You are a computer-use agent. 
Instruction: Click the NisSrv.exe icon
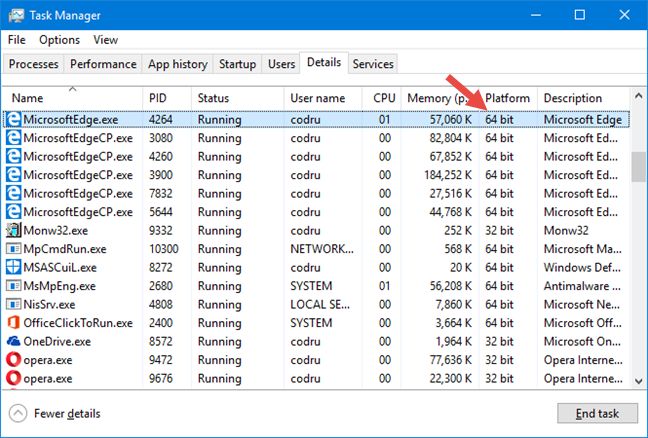click(13, 305)
